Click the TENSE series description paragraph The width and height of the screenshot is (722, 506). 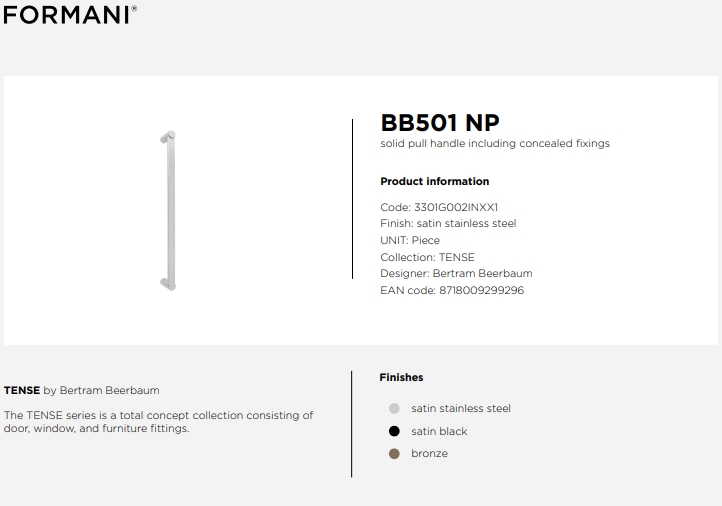(x=158, y=422)
